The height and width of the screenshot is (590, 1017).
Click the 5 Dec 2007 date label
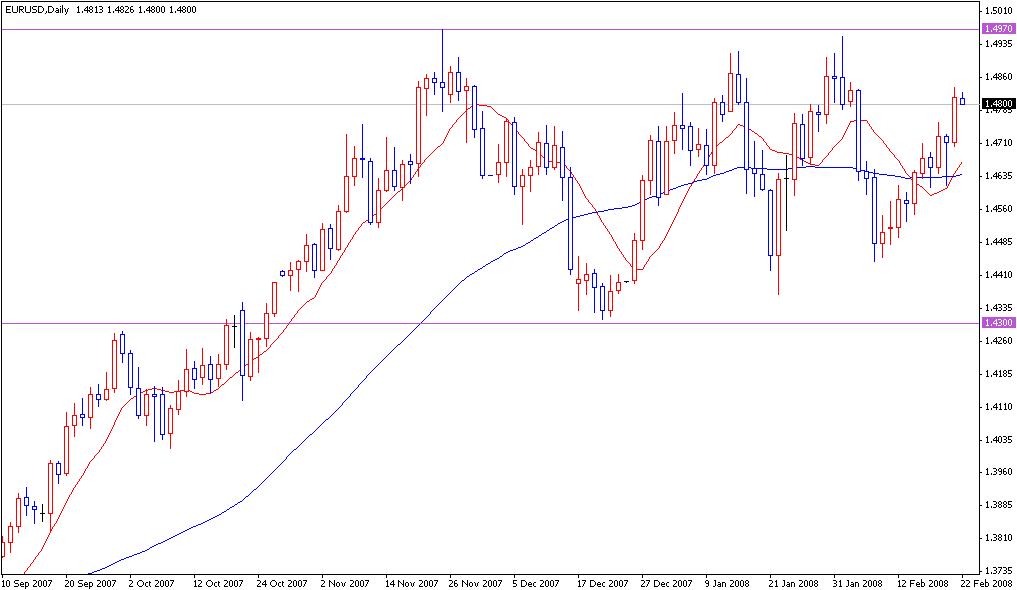pyautogui.click(x=537, y=584)
